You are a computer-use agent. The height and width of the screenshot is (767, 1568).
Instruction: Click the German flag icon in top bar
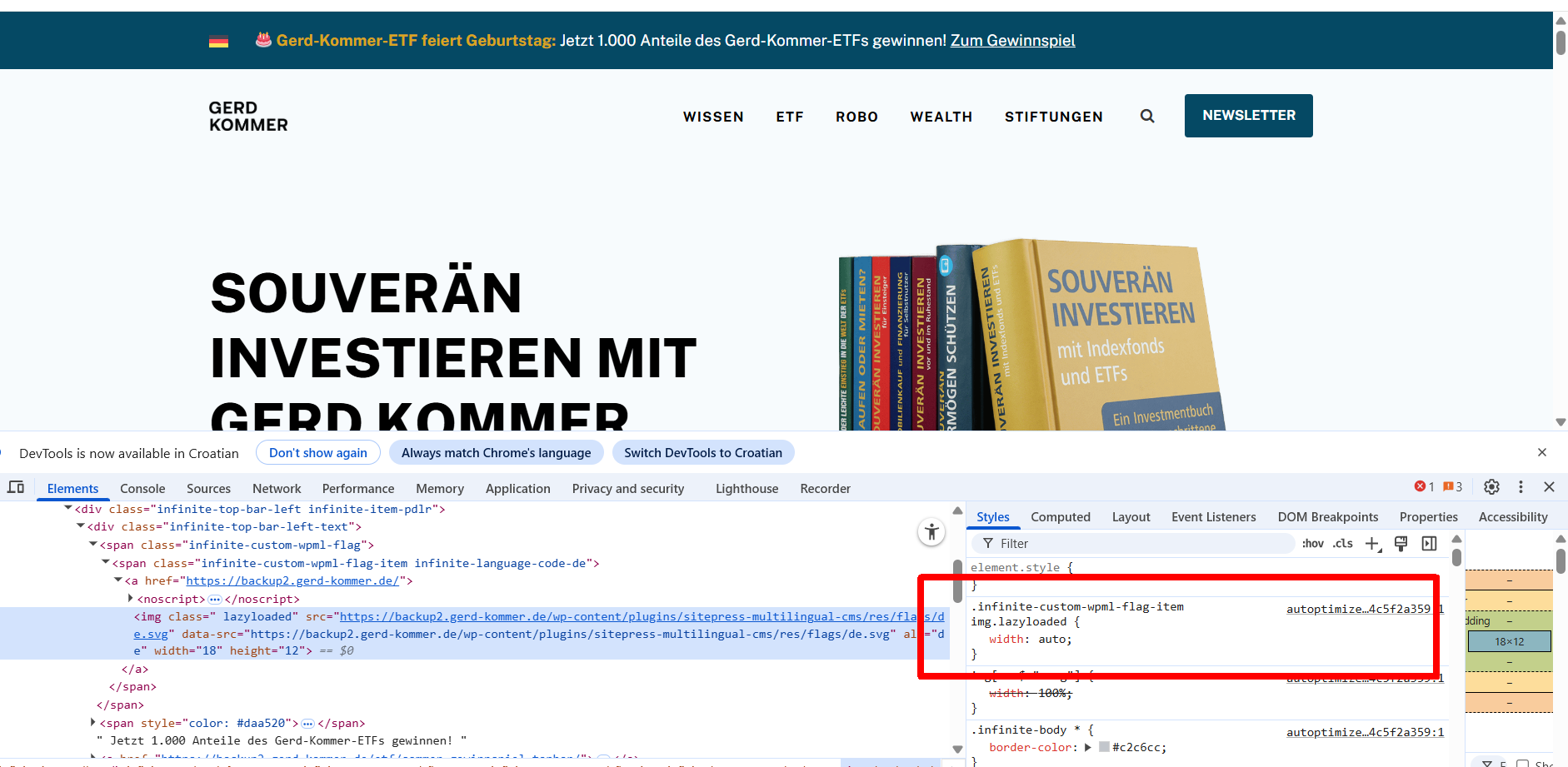(218, 42)
